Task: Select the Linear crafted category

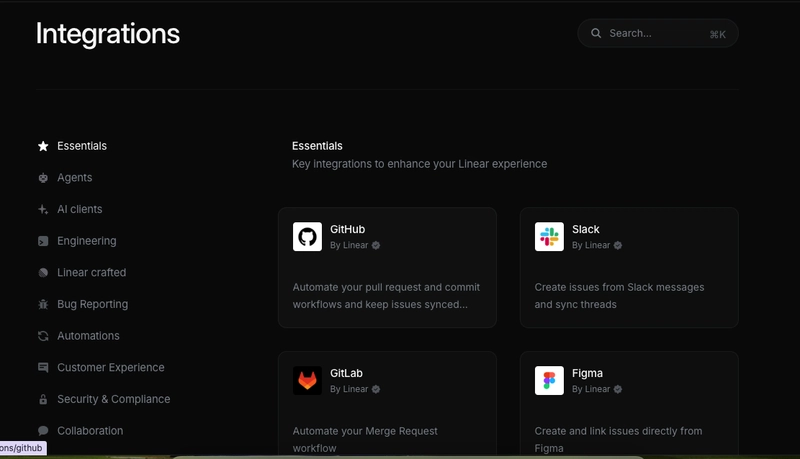Action: 91,272
